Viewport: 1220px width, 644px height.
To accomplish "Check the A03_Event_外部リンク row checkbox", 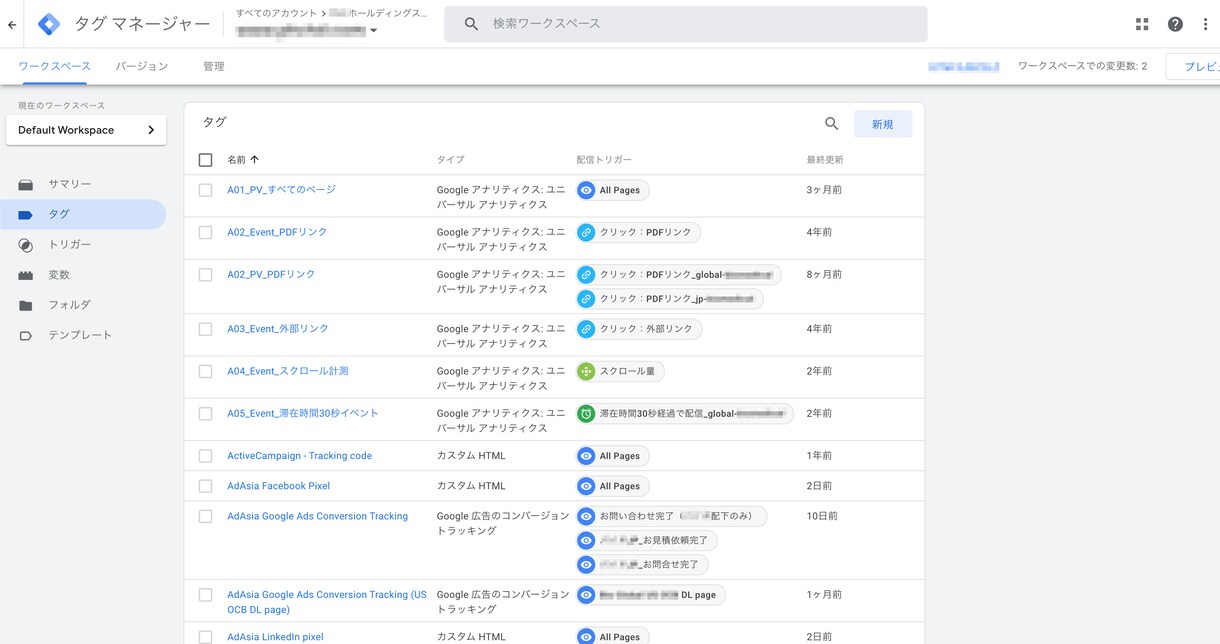I will pyautogui.click(x=206, y=329).
